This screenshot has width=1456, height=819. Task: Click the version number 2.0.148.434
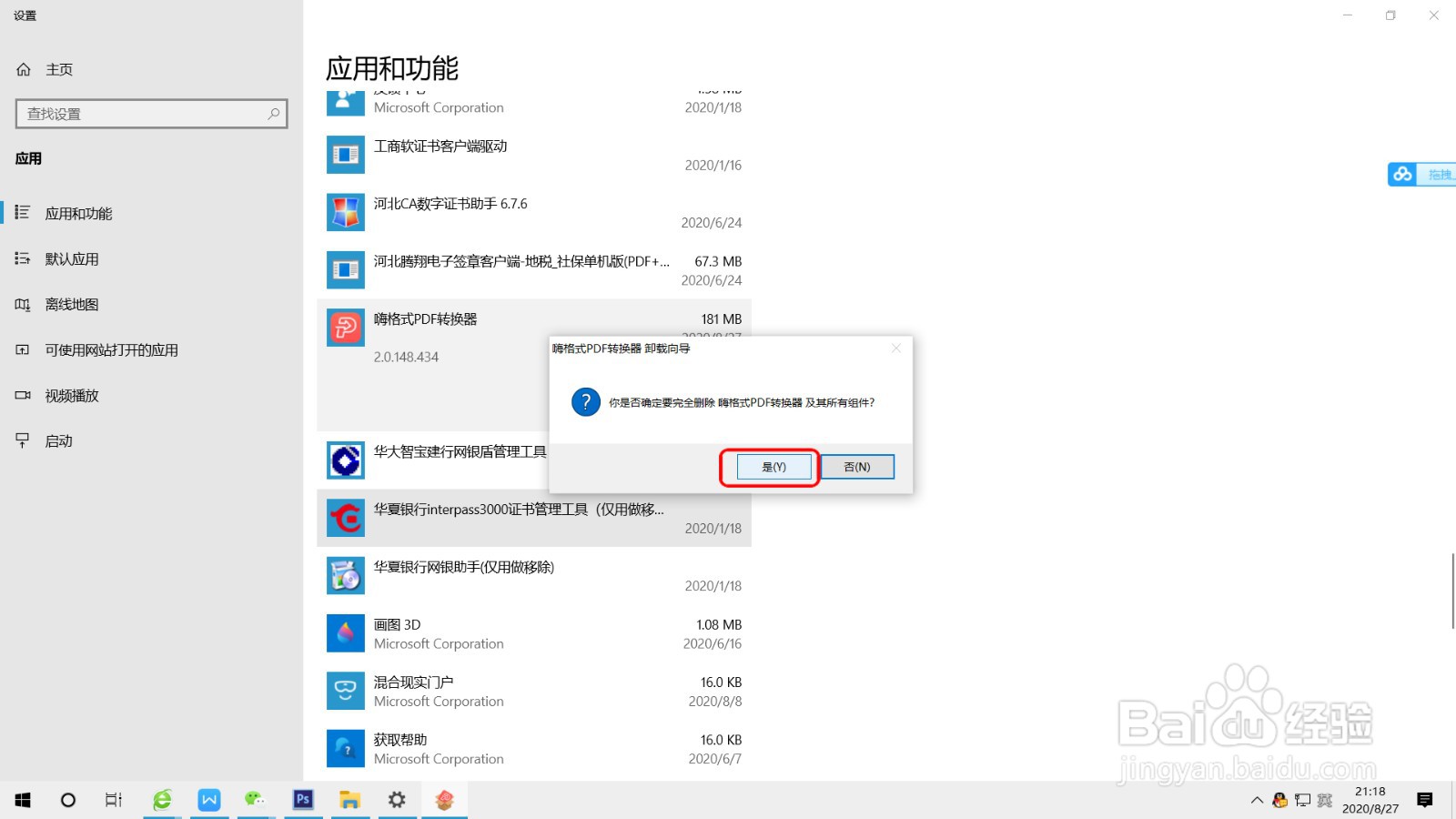click(406, 357)
